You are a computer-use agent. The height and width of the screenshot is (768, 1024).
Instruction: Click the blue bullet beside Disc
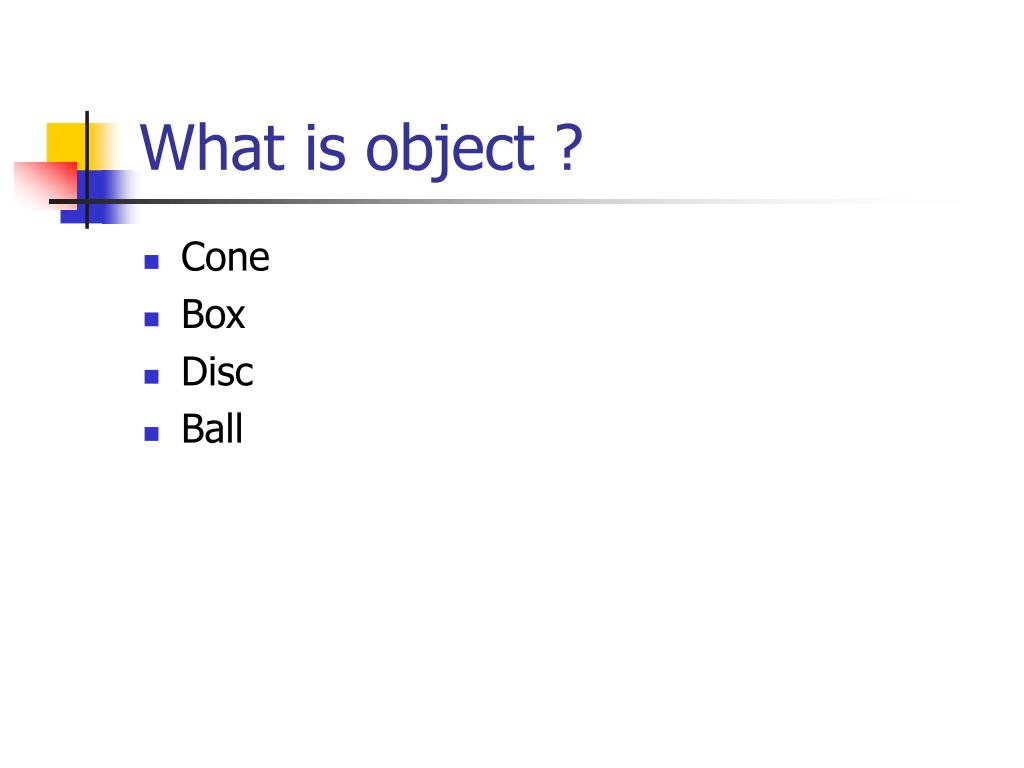pyautogui.click(x=152, y=376)
